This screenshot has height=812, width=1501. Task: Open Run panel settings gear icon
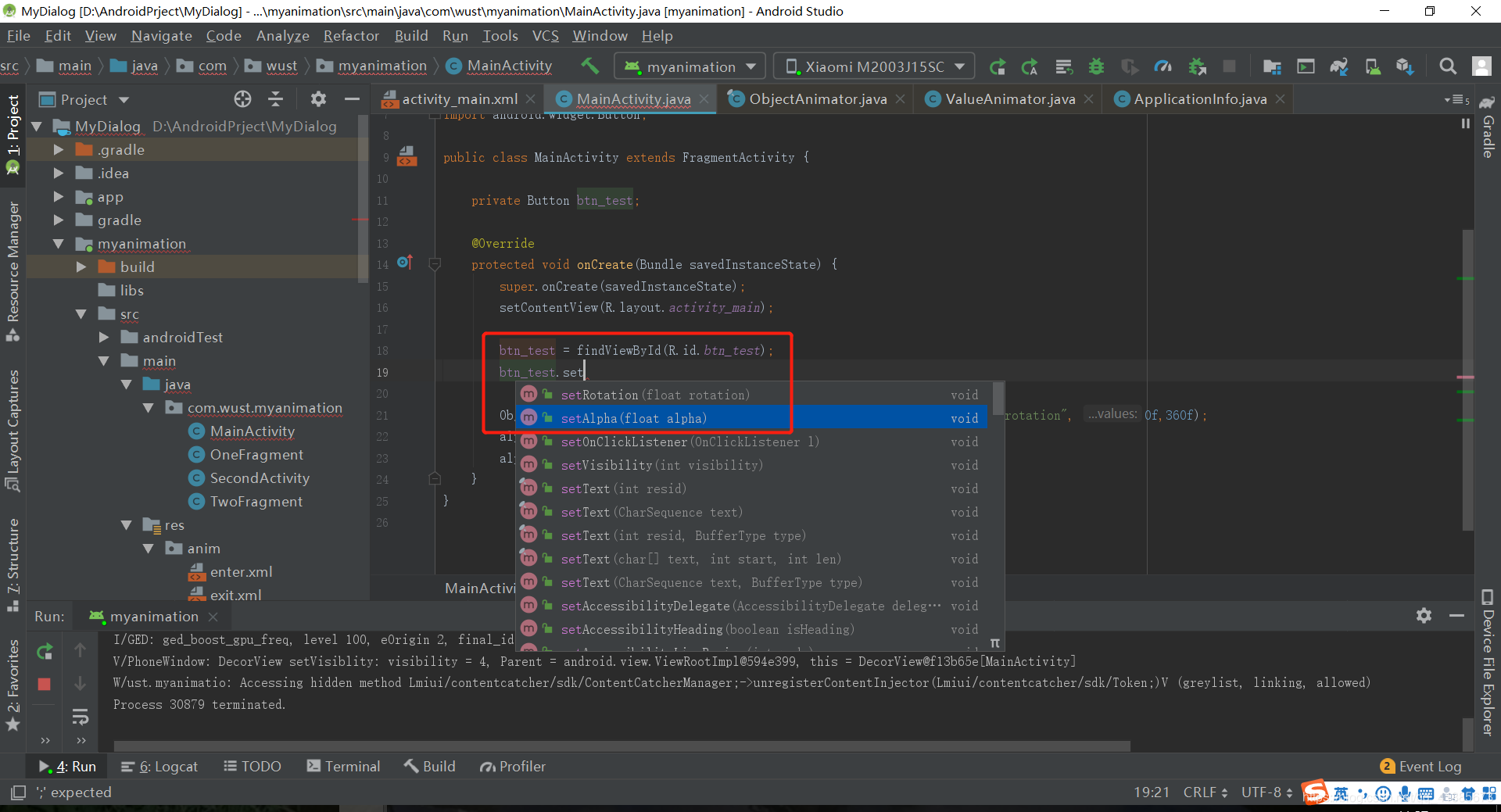(x=1424, y=616)
